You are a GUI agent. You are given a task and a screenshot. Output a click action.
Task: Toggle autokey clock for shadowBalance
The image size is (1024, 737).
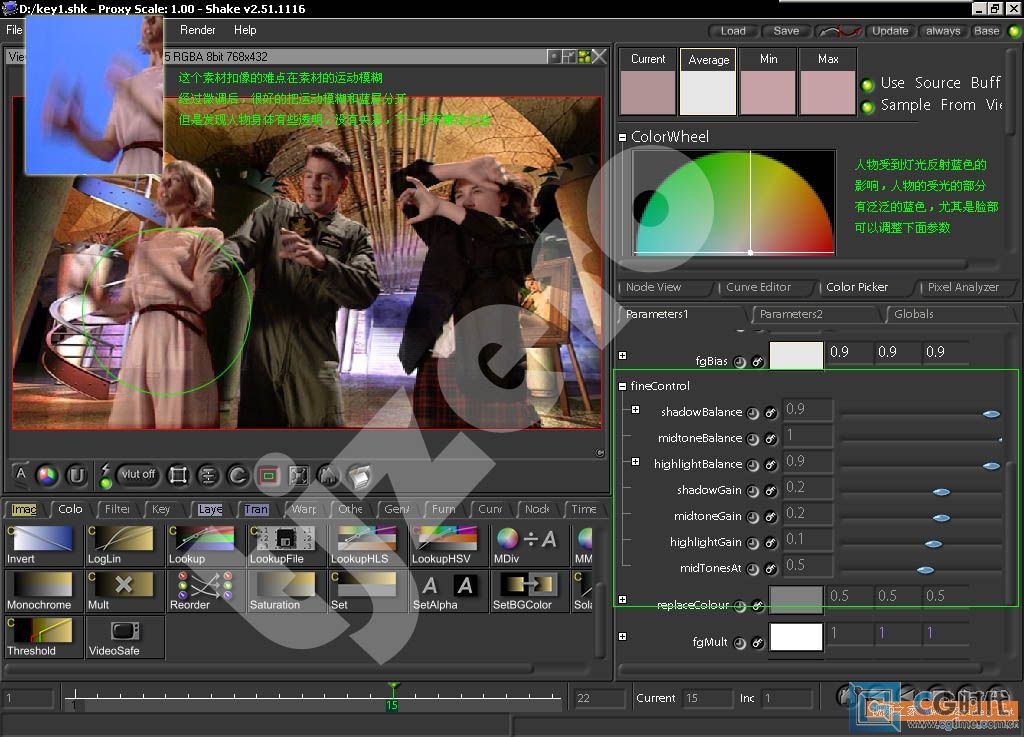[x=753, y=413]
